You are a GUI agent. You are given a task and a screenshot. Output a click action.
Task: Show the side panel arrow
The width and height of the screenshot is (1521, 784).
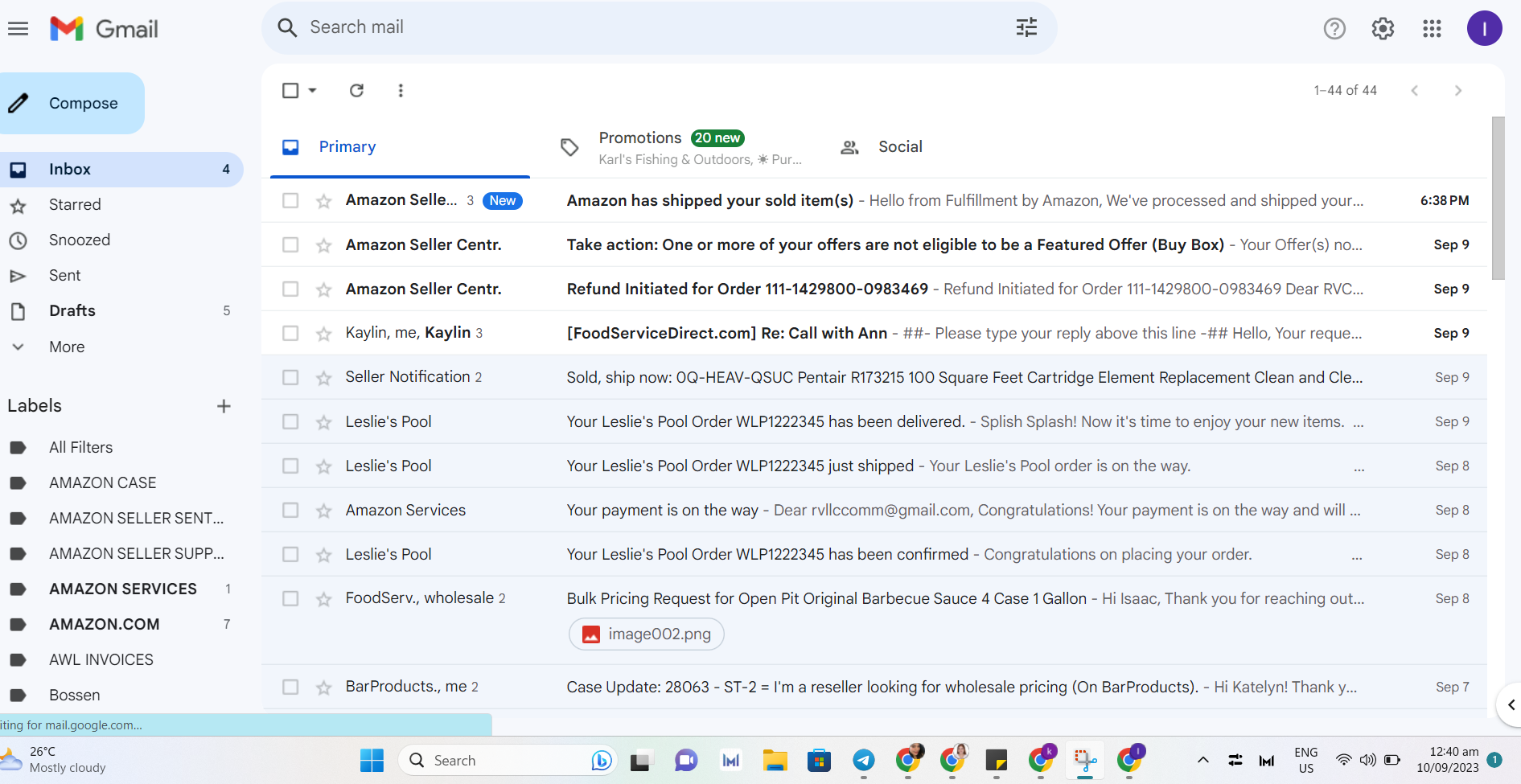tap(1511, 704)
